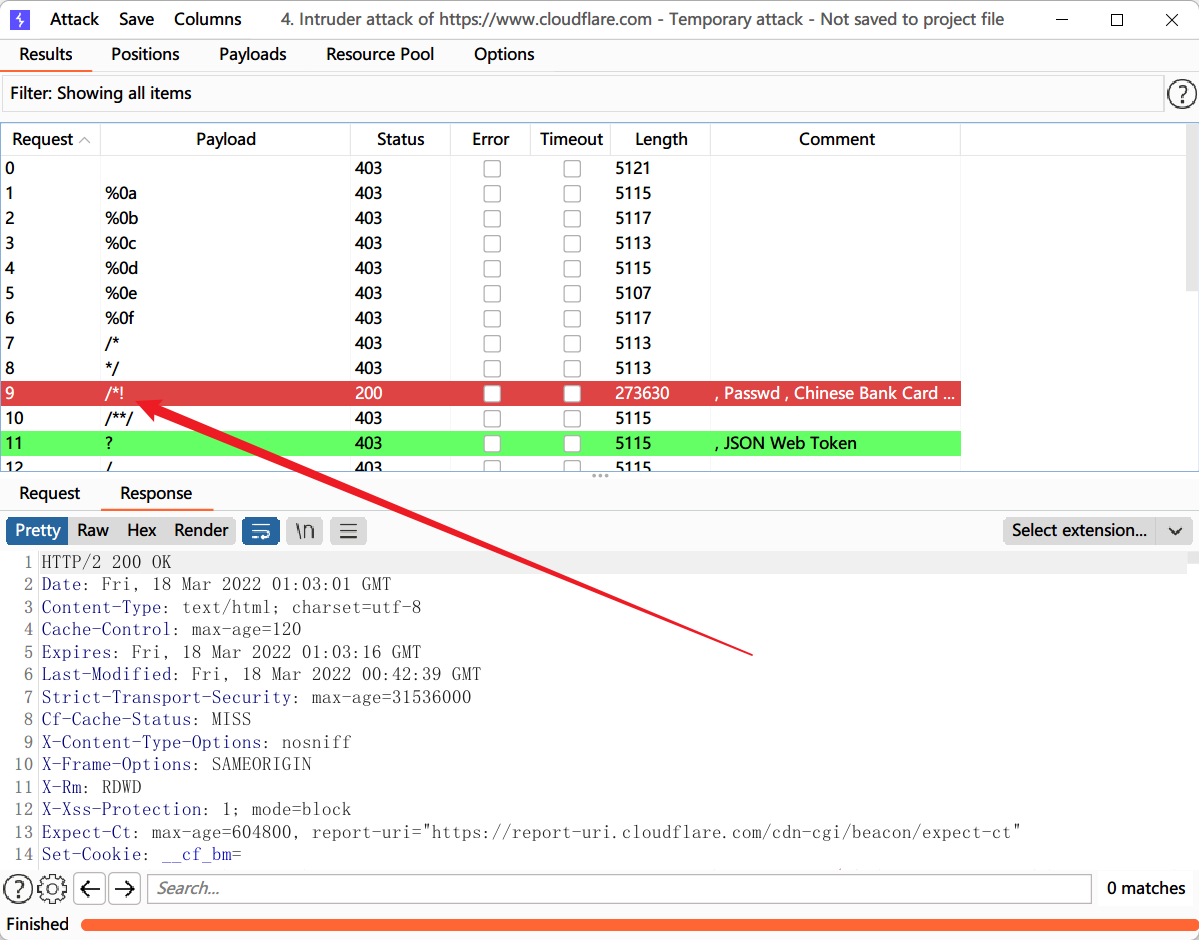Select row with payload /**/
This screenshot has height=940, width=1199.
click(480, 418)
